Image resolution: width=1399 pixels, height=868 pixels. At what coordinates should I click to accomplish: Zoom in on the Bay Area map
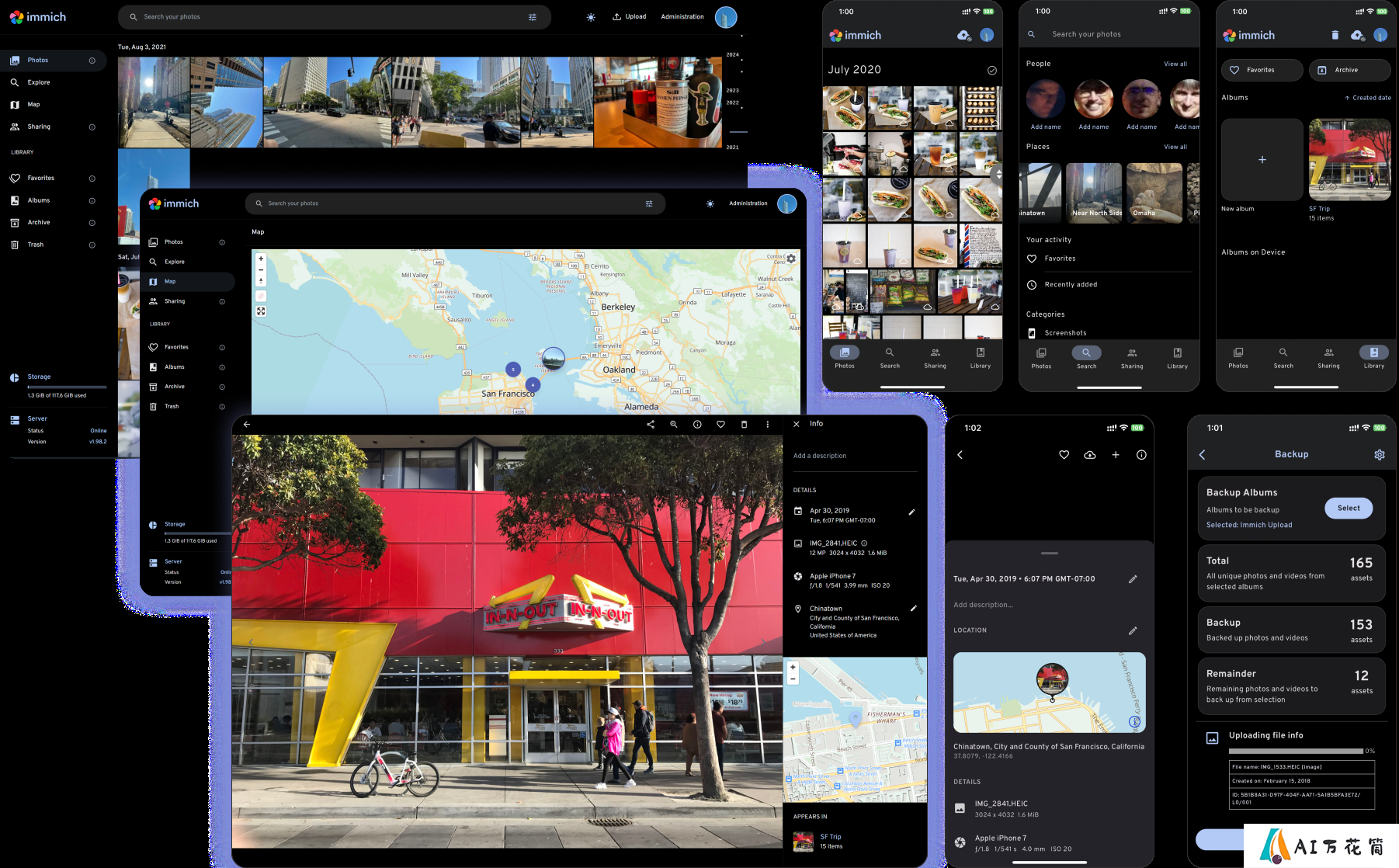click(x=261, y=259)
